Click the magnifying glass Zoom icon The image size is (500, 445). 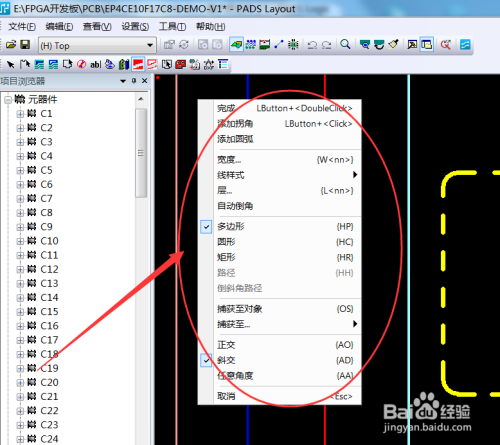[x=345, y=45]
